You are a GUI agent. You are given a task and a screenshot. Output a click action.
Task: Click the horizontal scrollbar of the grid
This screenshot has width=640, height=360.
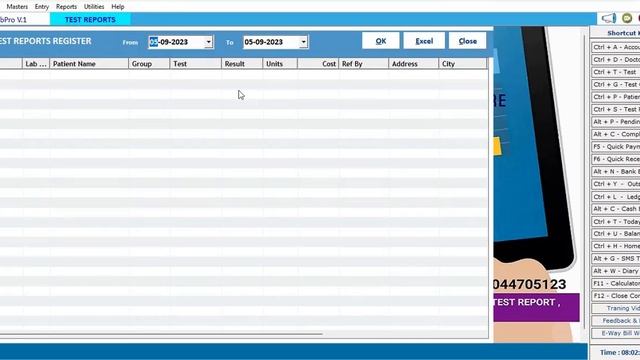point(161,334)
